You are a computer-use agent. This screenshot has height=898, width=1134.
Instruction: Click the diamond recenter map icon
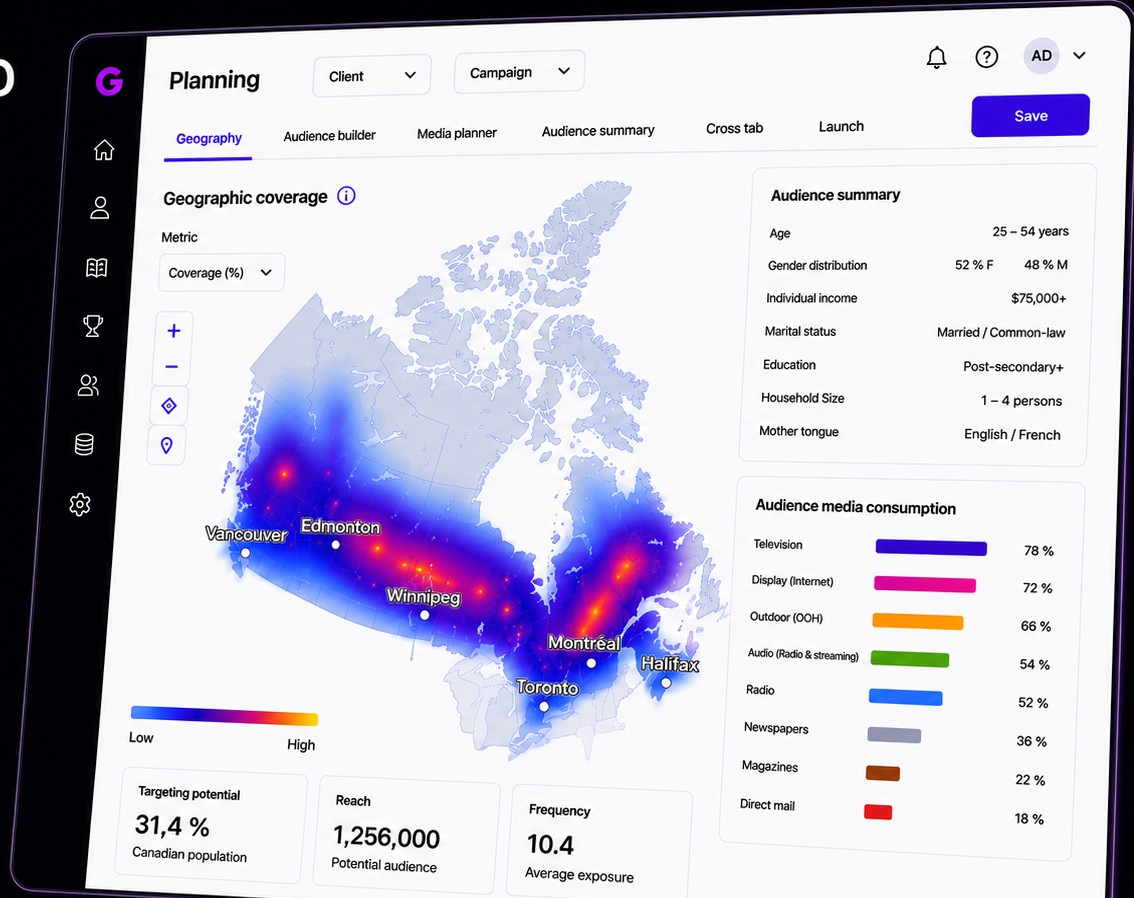point(169,406)
